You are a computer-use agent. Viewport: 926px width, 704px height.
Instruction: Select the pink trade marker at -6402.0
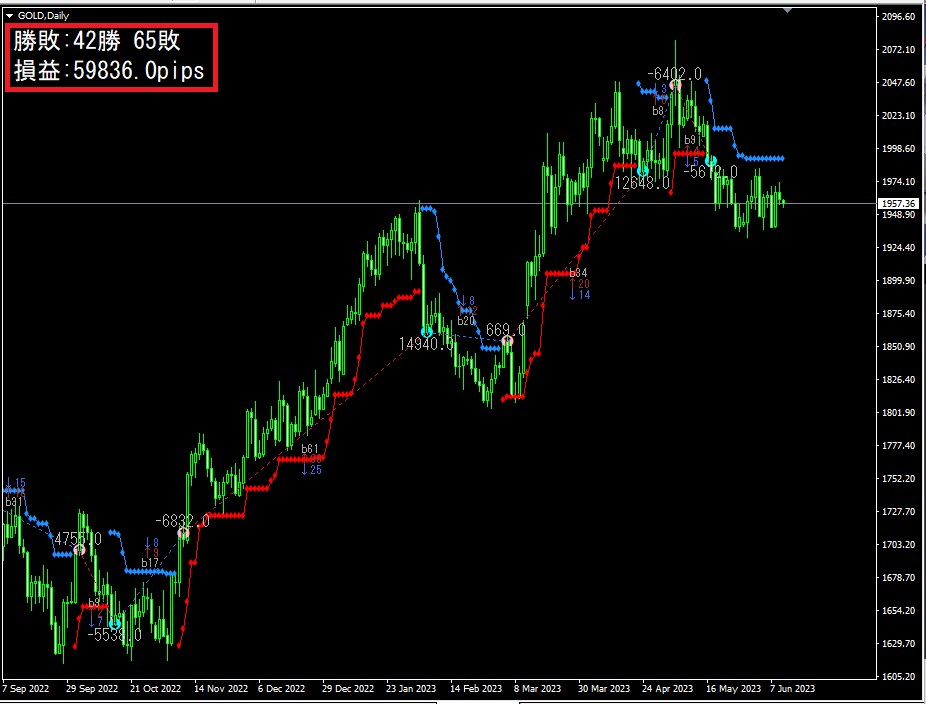(675, 85)
